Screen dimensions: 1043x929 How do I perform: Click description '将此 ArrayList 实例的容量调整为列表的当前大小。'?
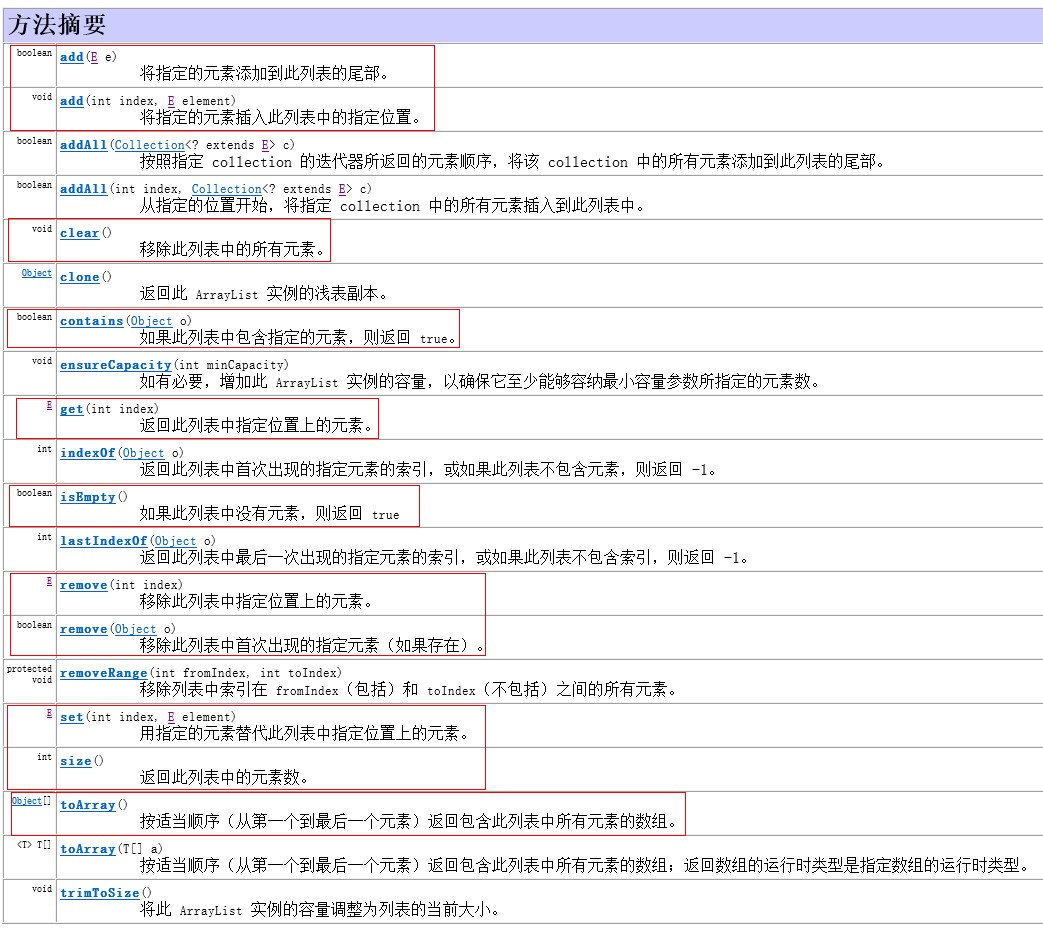point(319,909)
